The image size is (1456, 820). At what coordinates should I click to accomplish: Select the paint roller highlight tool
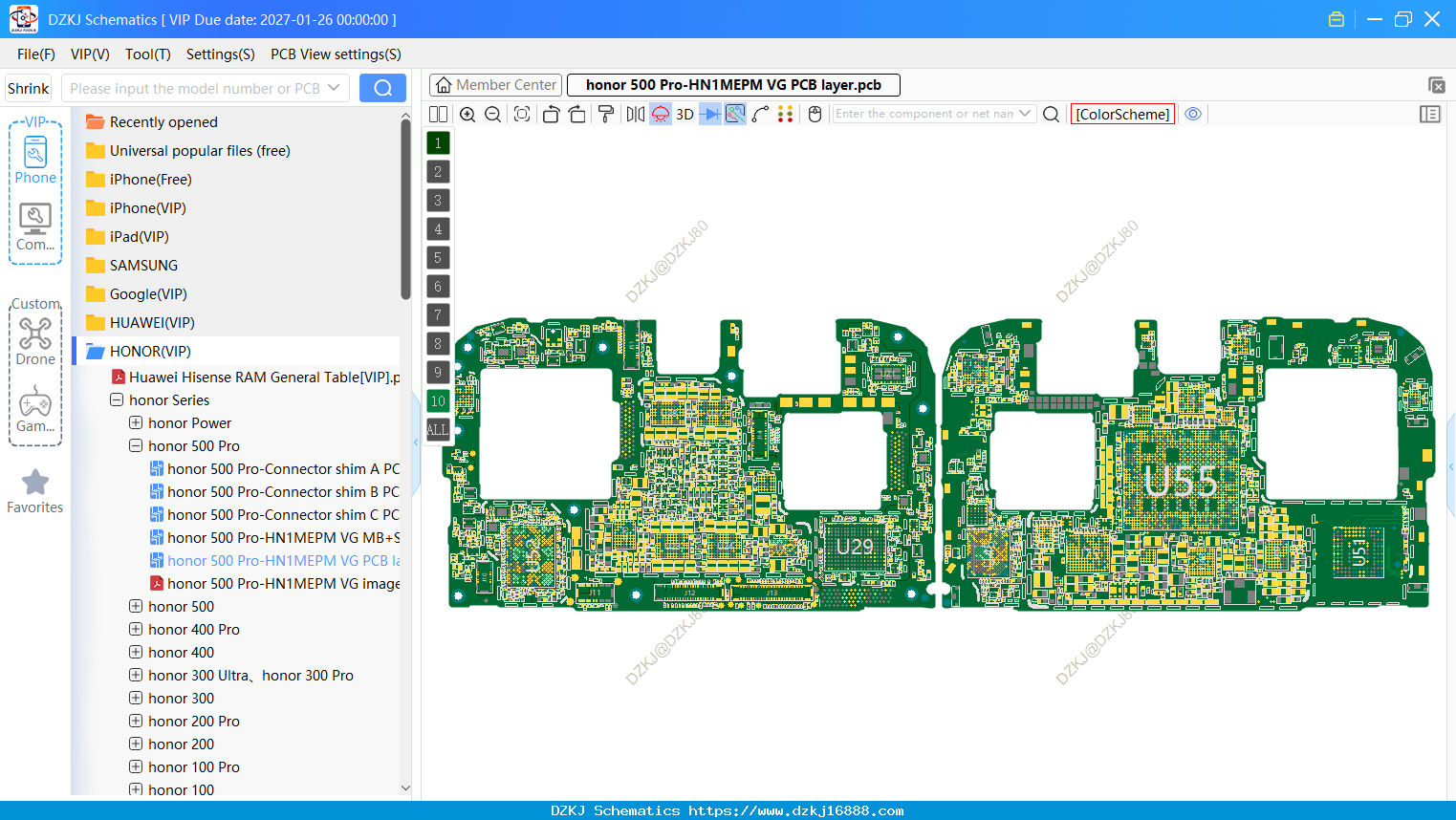tap(606, 114)
